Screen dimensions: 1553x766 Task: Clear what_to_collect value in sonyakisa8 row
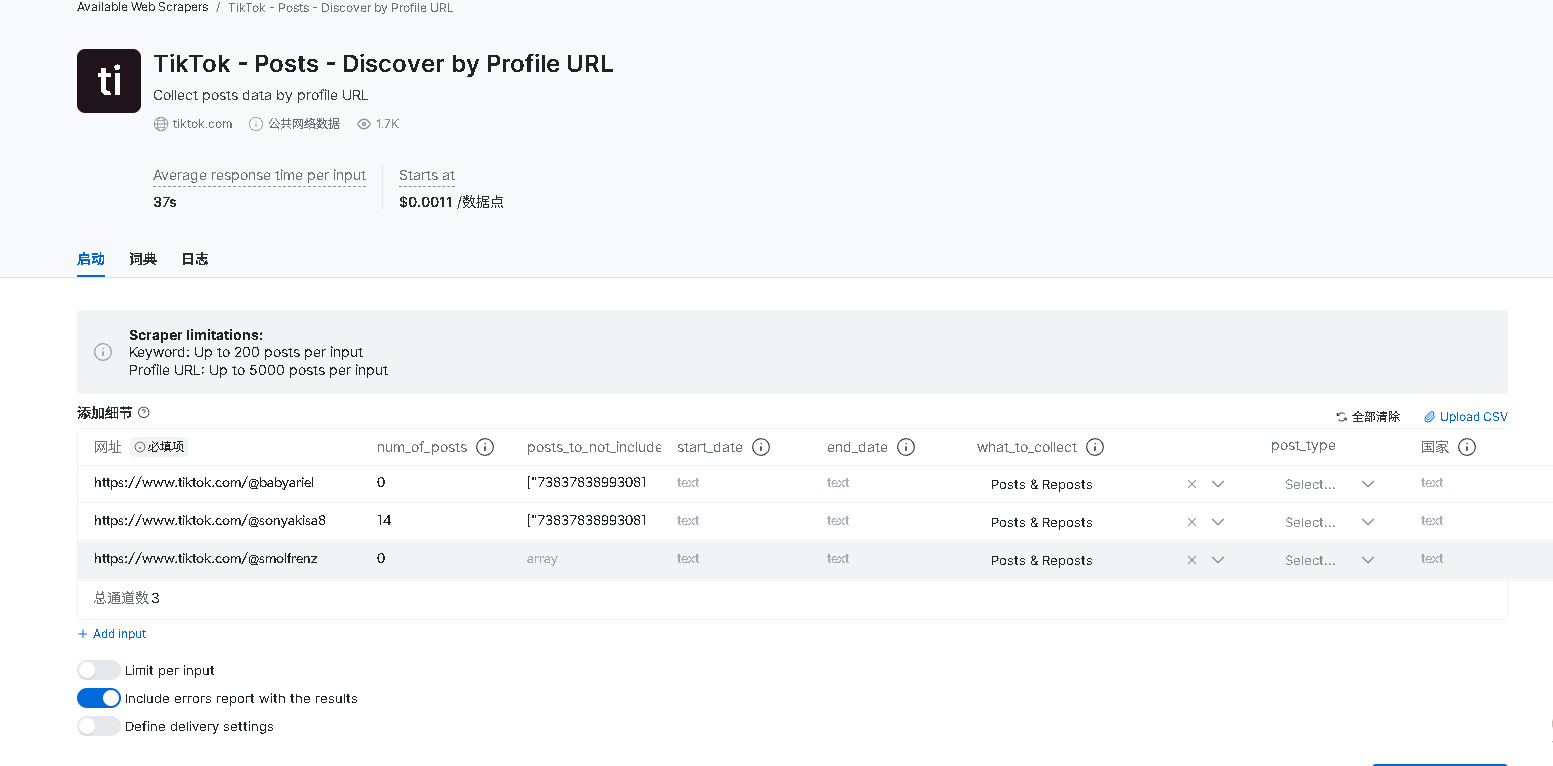click(x=1192, y=522)
